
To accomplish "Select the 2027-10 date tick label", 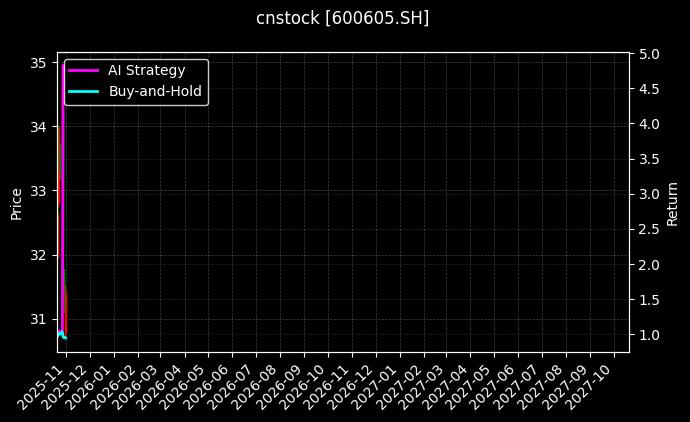I will pyautogui.click(x=596, y=382).
